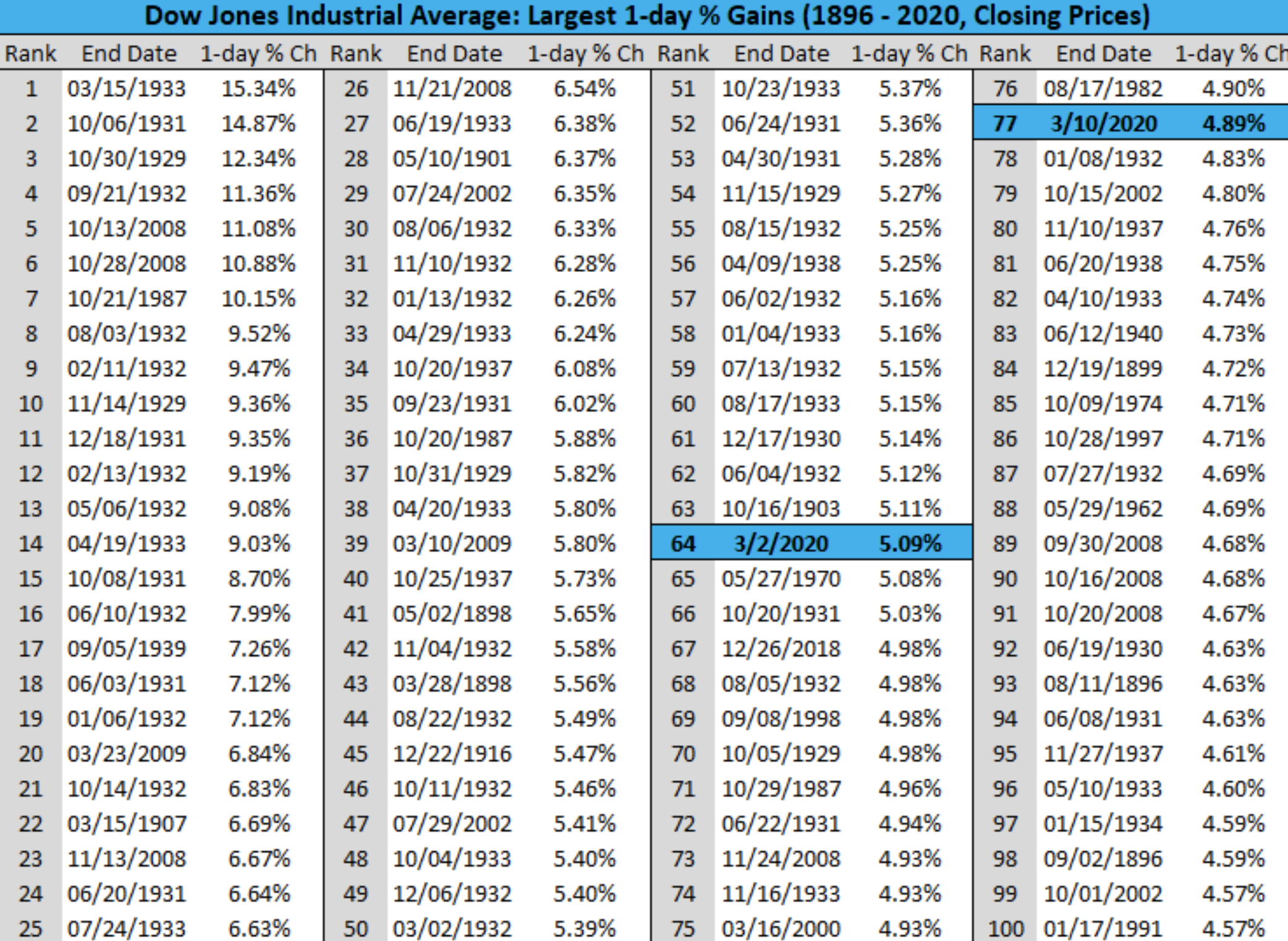Click rank 100 cell for 01/17/1991
The width and height of the screenshot is (1288, 941).
[x=1006, y=928]
